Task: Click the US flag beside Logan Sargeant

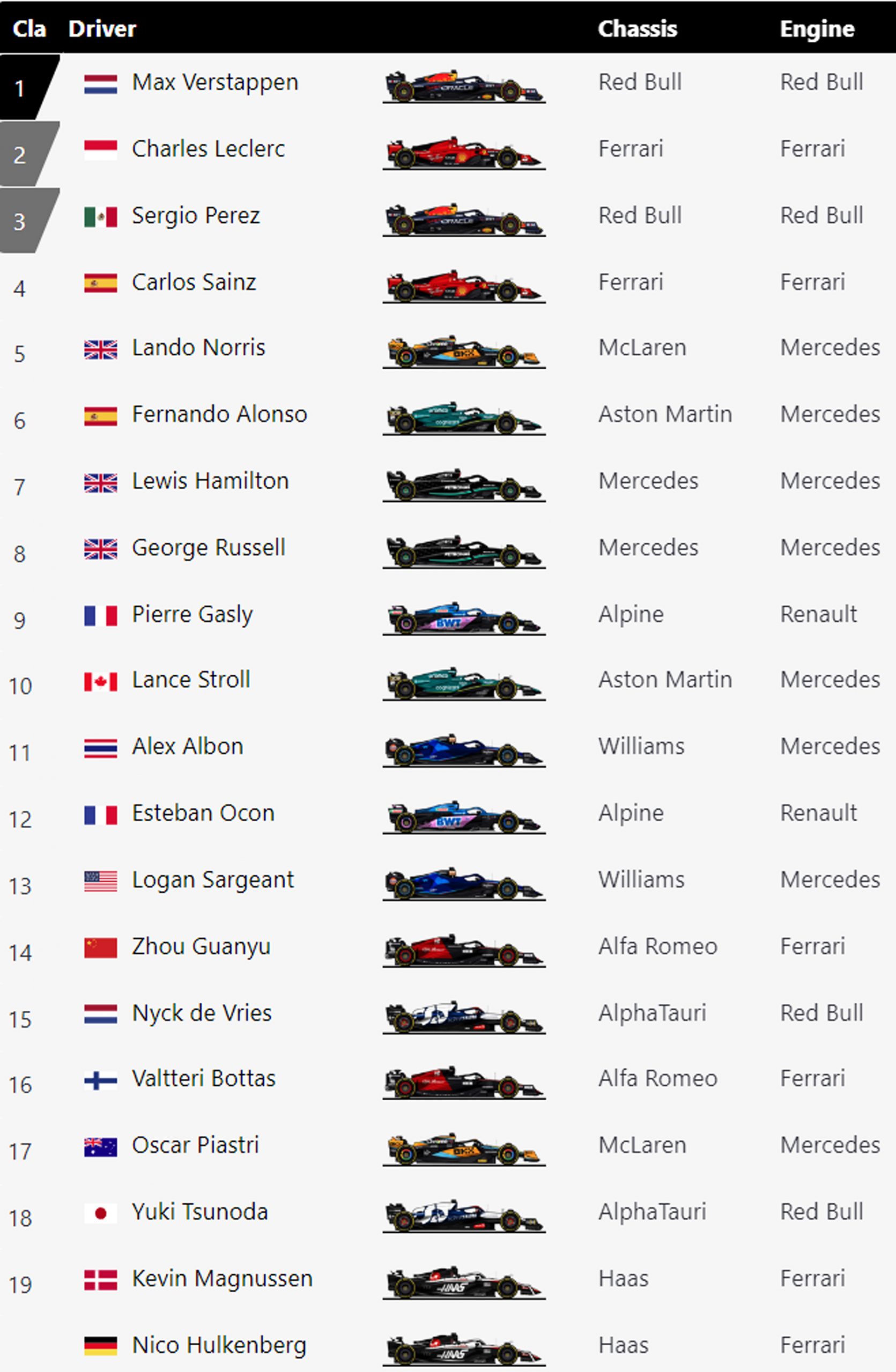Action: click(x=100, y=881)
